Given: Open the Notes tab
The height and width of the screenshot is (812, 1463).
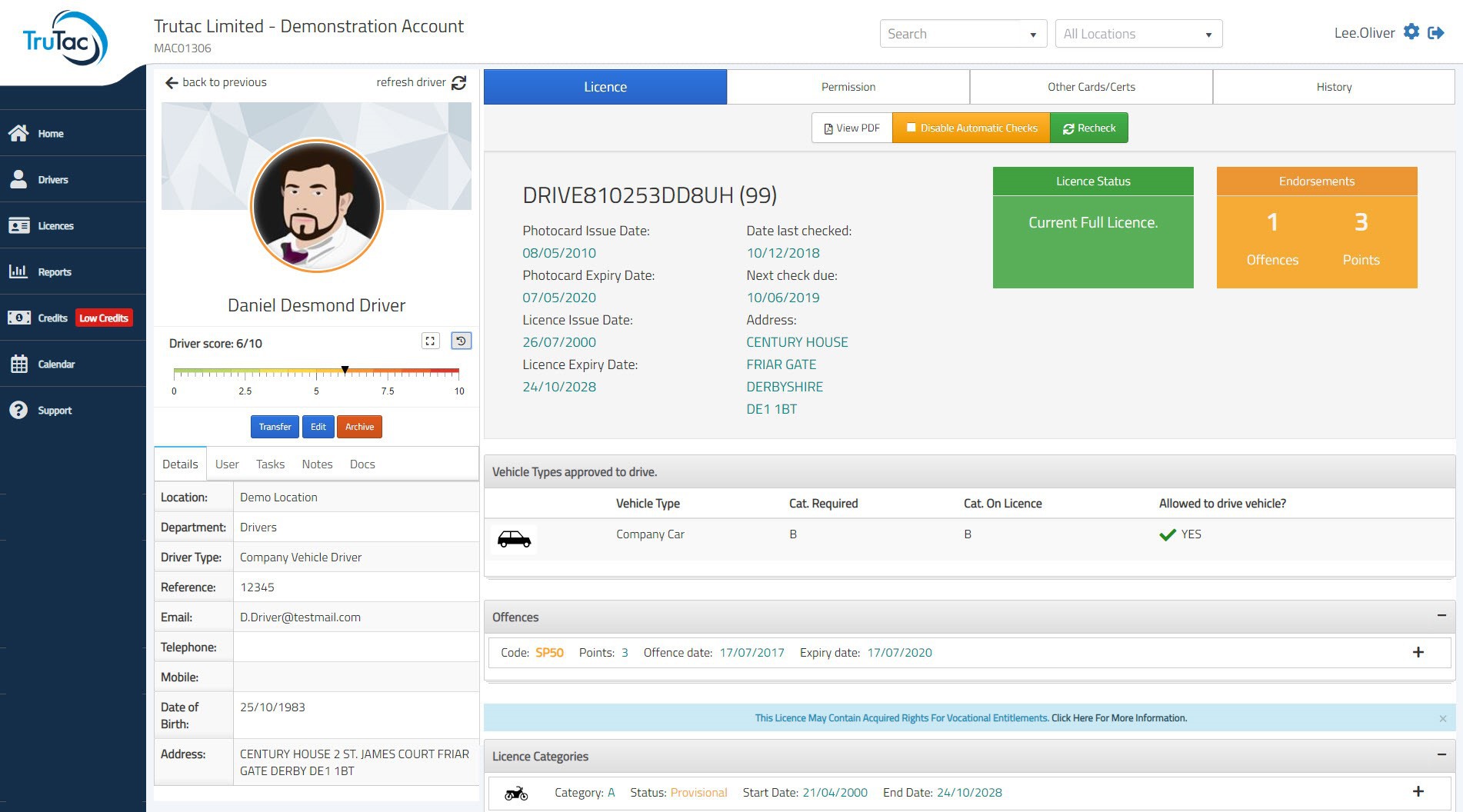Looking at the screenshot, I should pyautogui.click(x=317, y=464).
